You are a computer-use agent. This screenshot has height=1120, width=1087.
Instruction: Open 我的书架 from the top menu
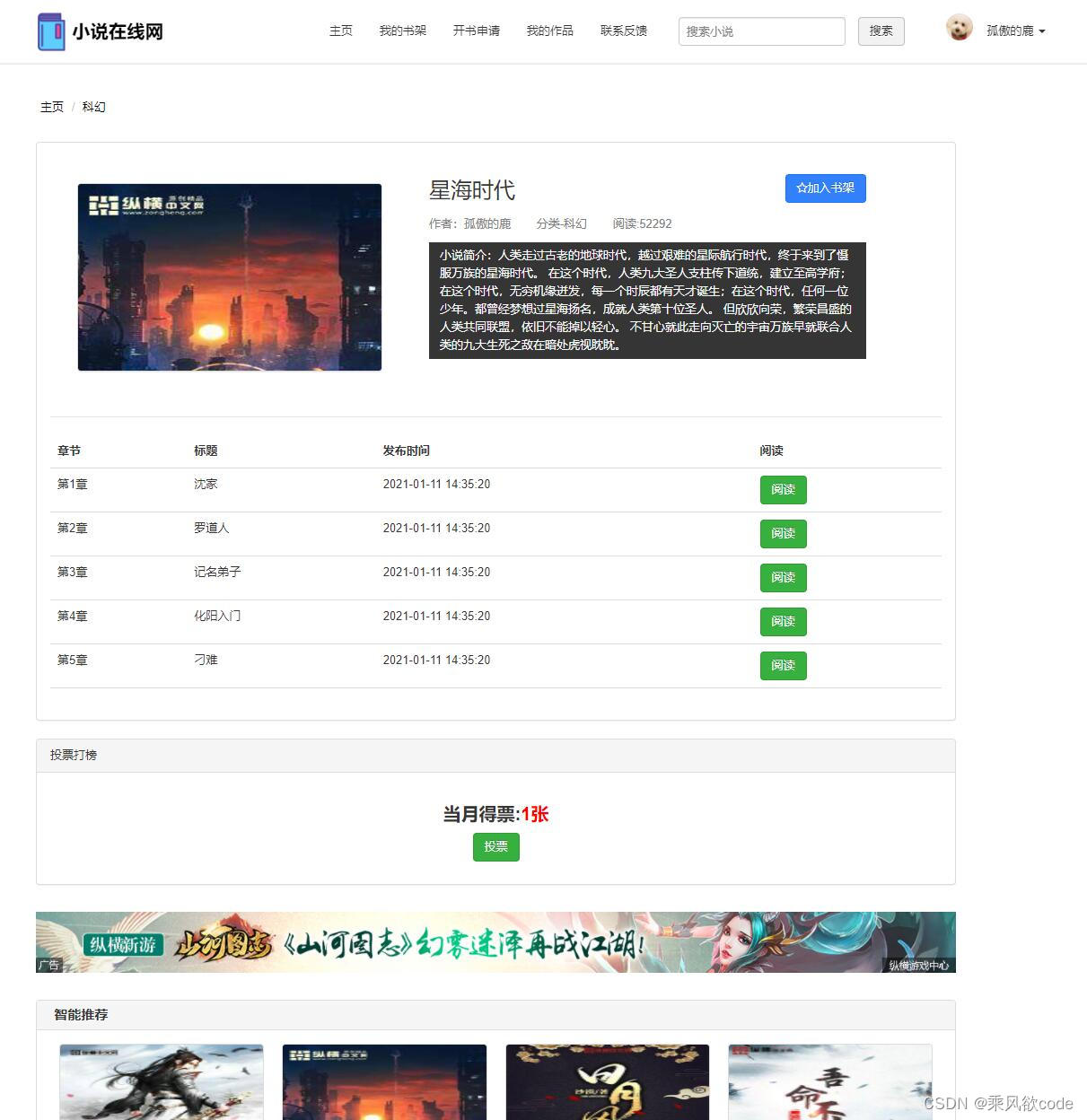pyautogui.click(x=402, y=30)
